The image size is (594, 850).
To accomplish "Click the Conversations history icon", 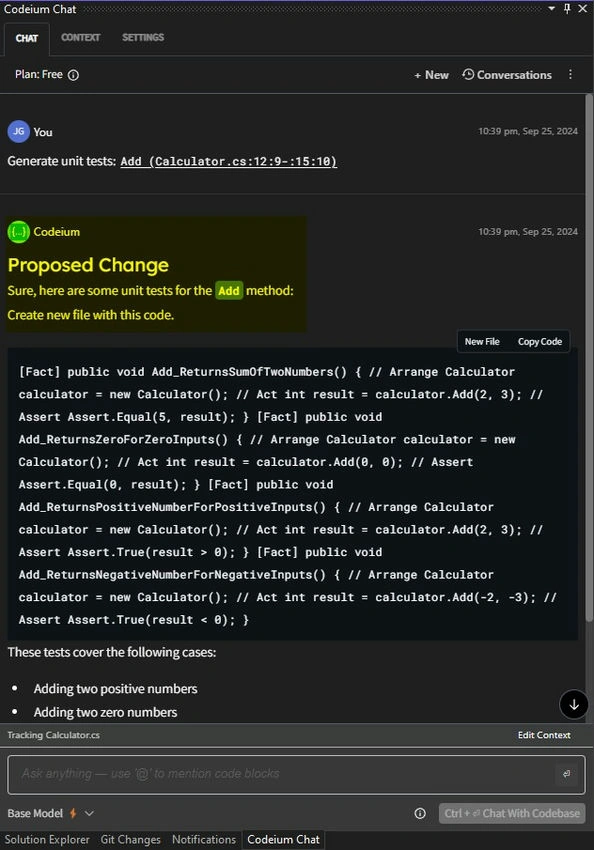I will point(468,74).
